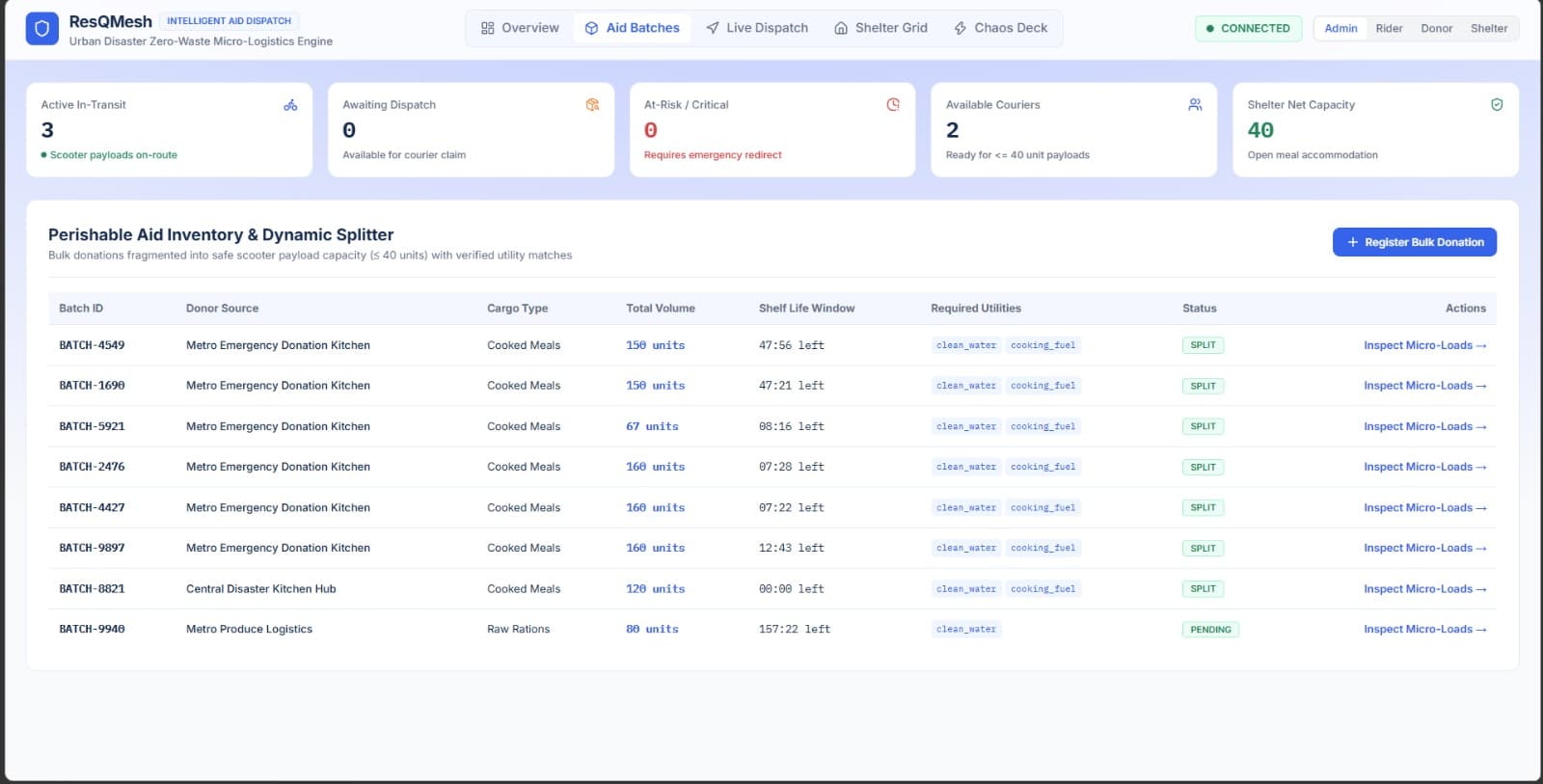
Task: Click the Batch ID column header
Action: point(81,309)
